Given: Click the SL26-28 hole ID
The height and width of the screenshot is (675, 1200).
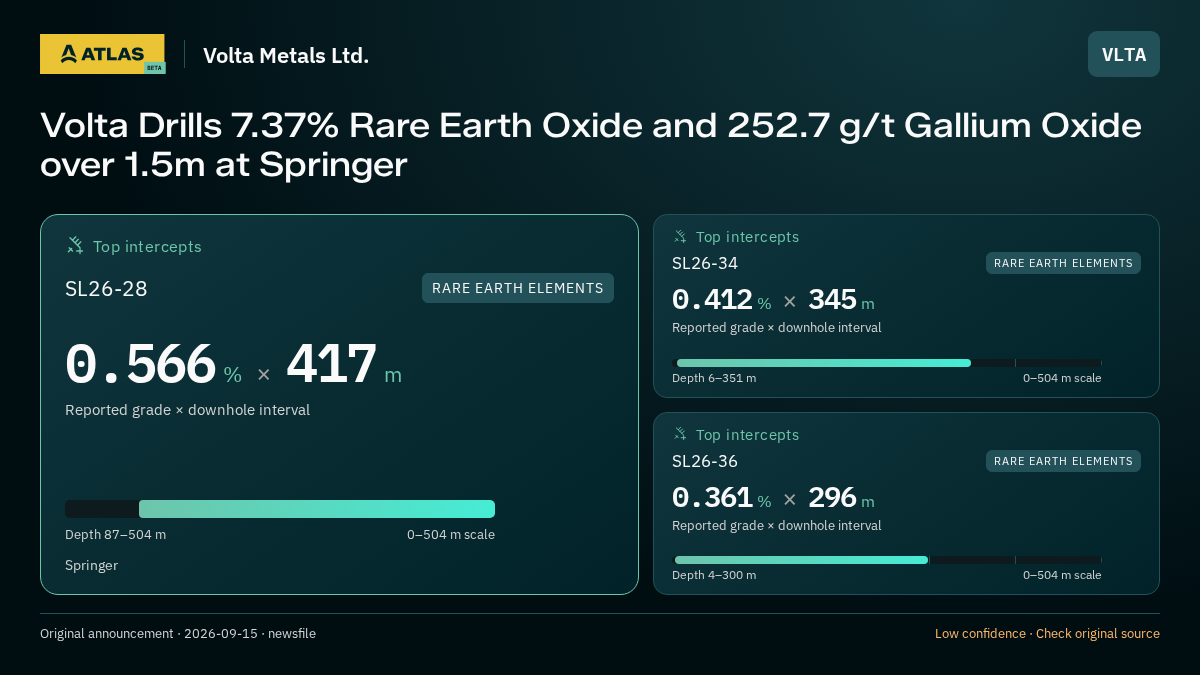Looking at the screenshot, I should 106,289.
